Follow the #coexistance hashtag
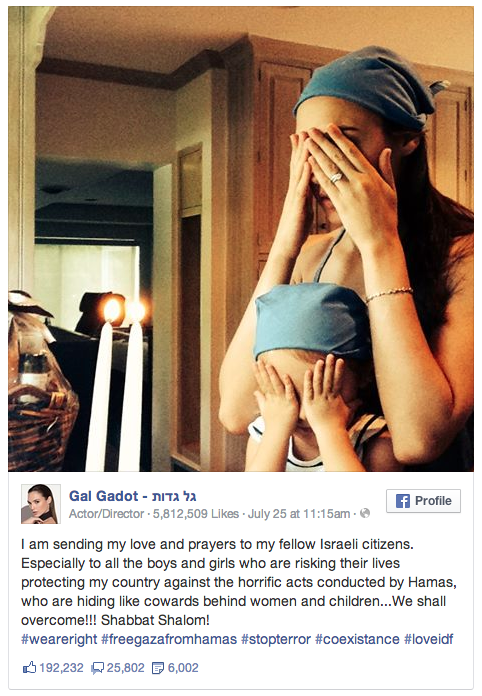Image resolution: width=482 pixels, height=696 pixels. [357, 639]
